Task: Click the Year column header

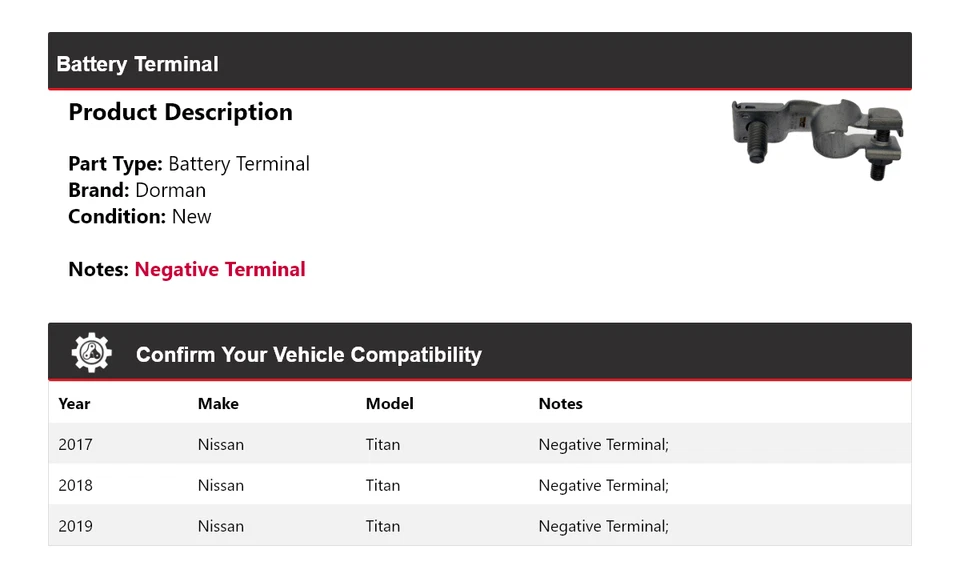Action: point(74,404)
